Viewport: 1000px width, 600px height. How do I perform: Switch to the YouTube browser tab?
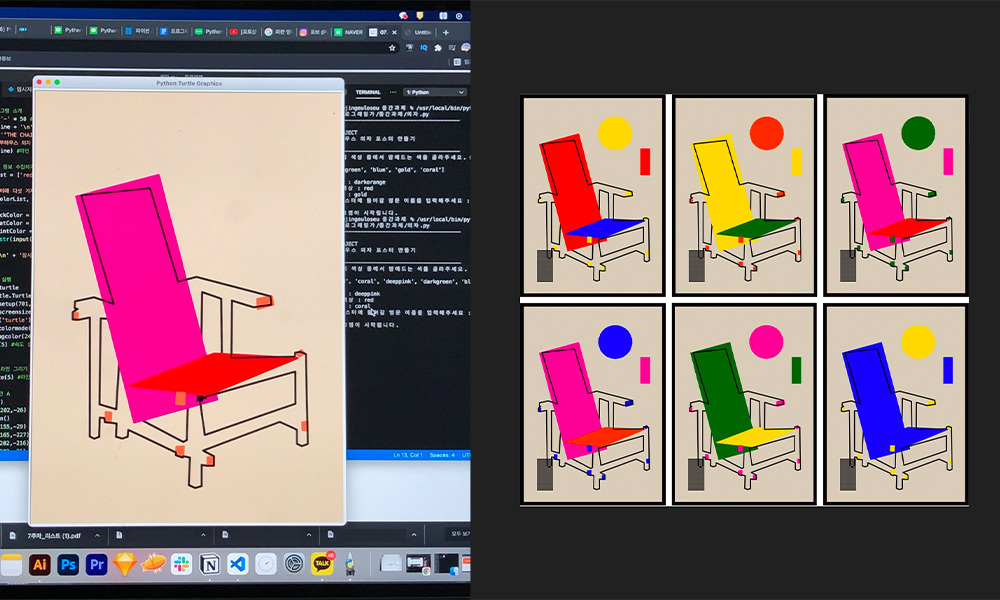point(243,32)
